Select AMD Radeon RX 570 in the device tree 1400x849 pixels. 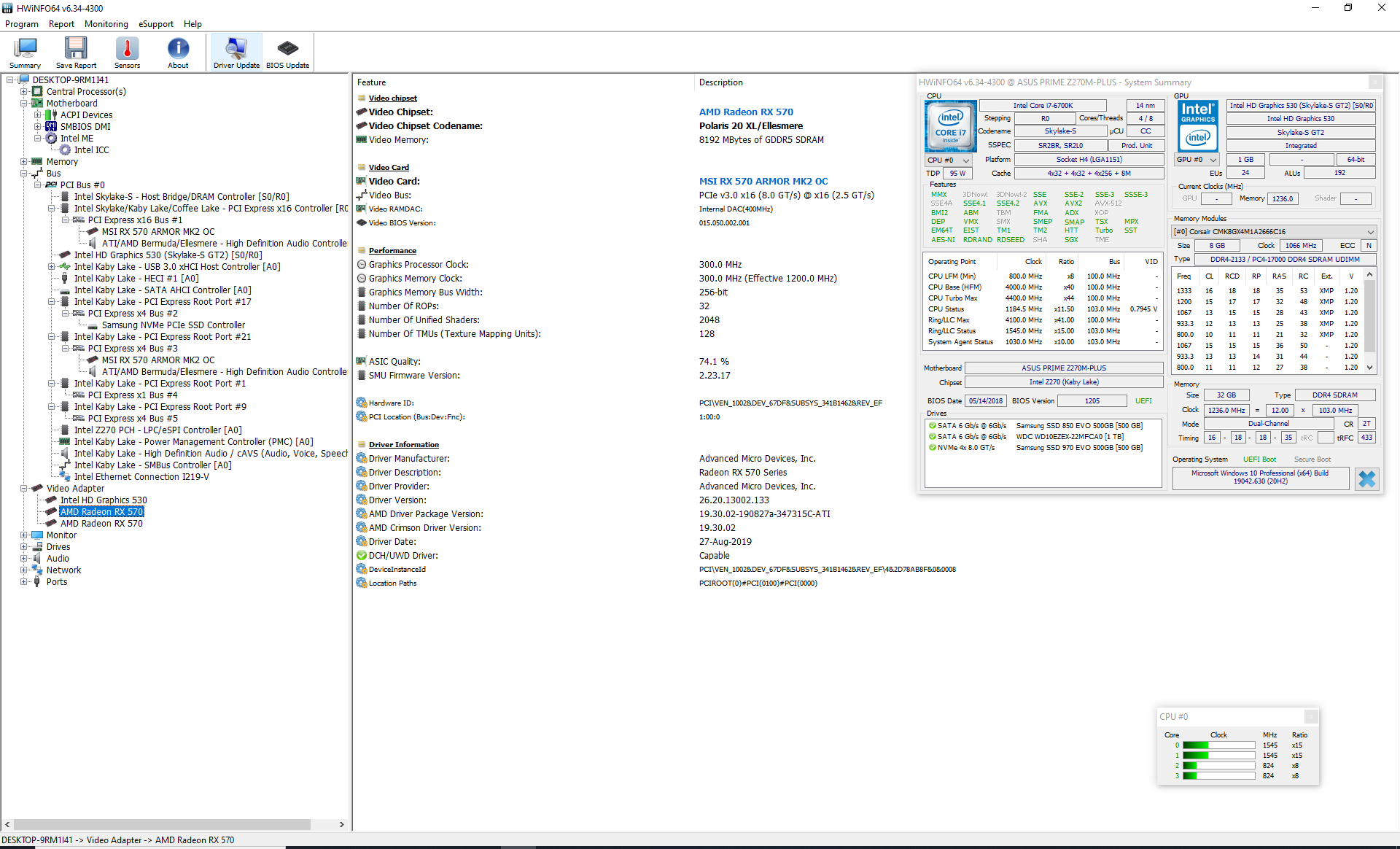tap(102, 511)
